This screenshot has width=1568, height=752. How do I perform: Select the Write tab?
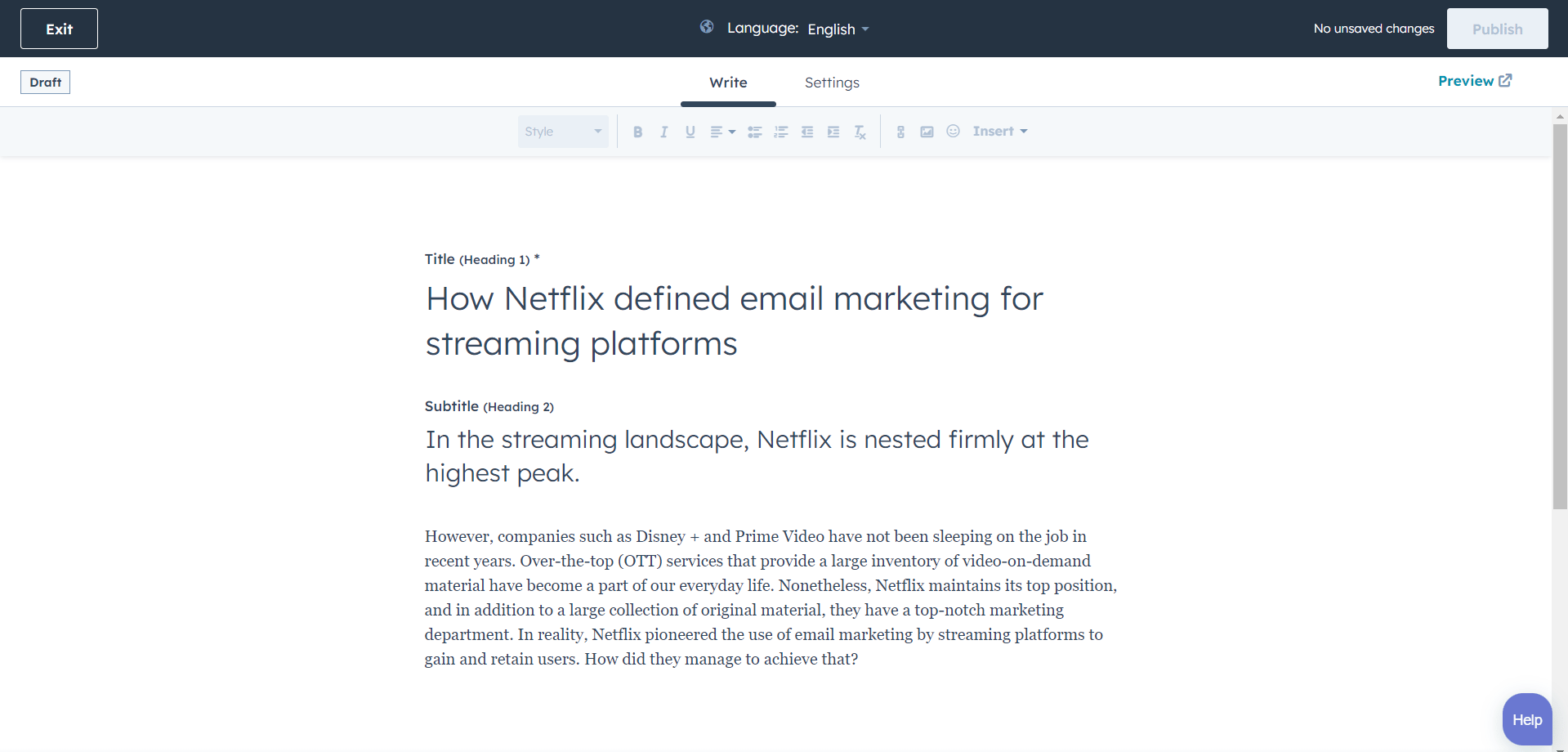point(728,83)
